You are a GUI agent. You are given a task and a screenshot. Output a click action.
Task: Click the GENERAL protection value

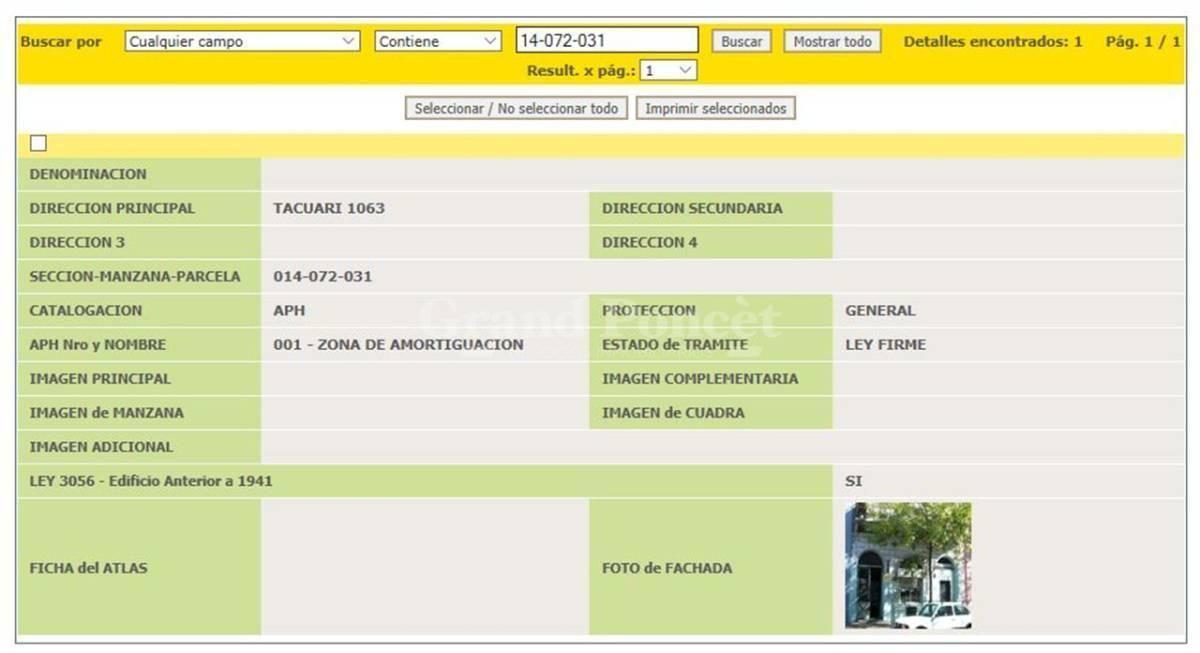click(880, 311)
